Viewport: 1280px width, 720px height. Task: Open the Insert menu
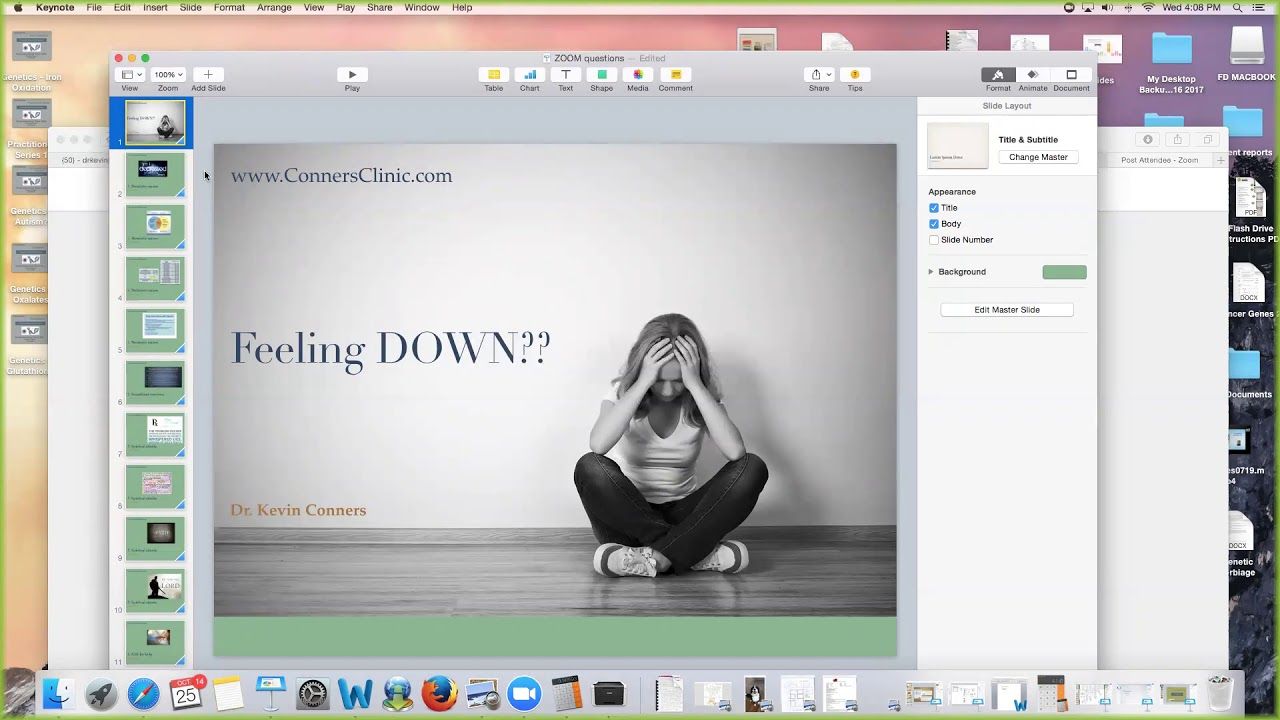pyautogui.click(x=155, y=7)
